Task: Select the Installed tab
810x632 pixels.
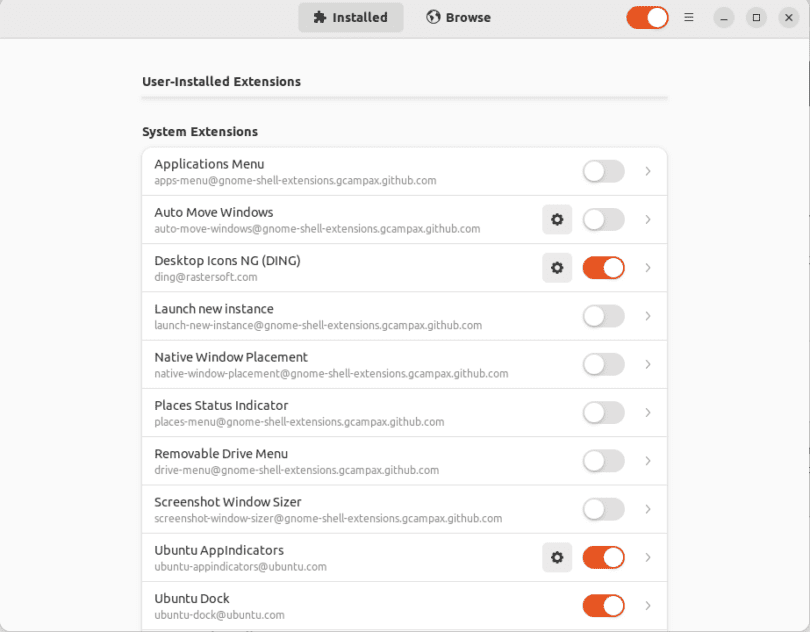Action: (x=350, y=17)
